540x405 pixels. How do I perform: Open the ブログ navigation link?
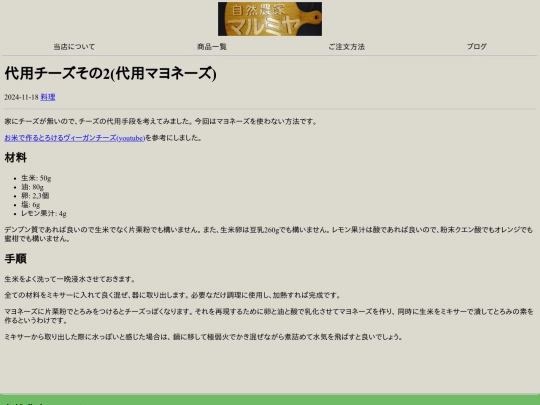[477, 46]
